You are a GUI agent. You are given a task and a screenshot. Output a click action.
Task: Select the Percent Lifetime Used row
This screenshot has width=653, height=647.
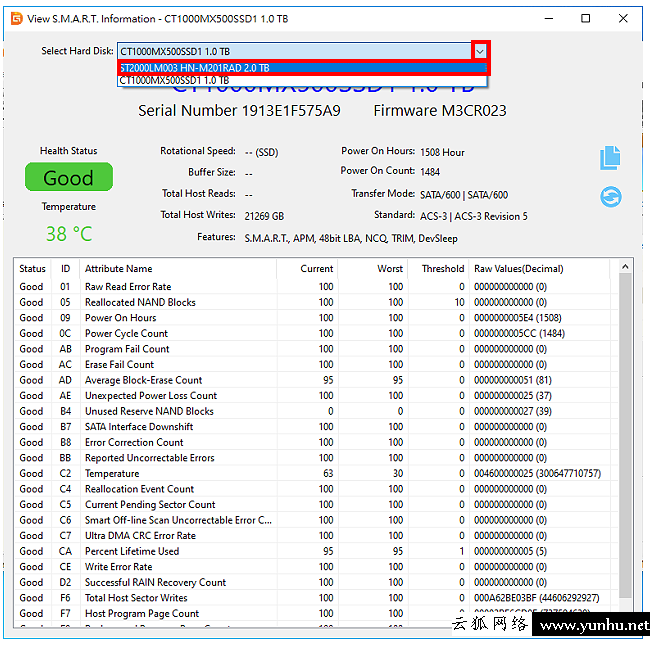(317, 551)
